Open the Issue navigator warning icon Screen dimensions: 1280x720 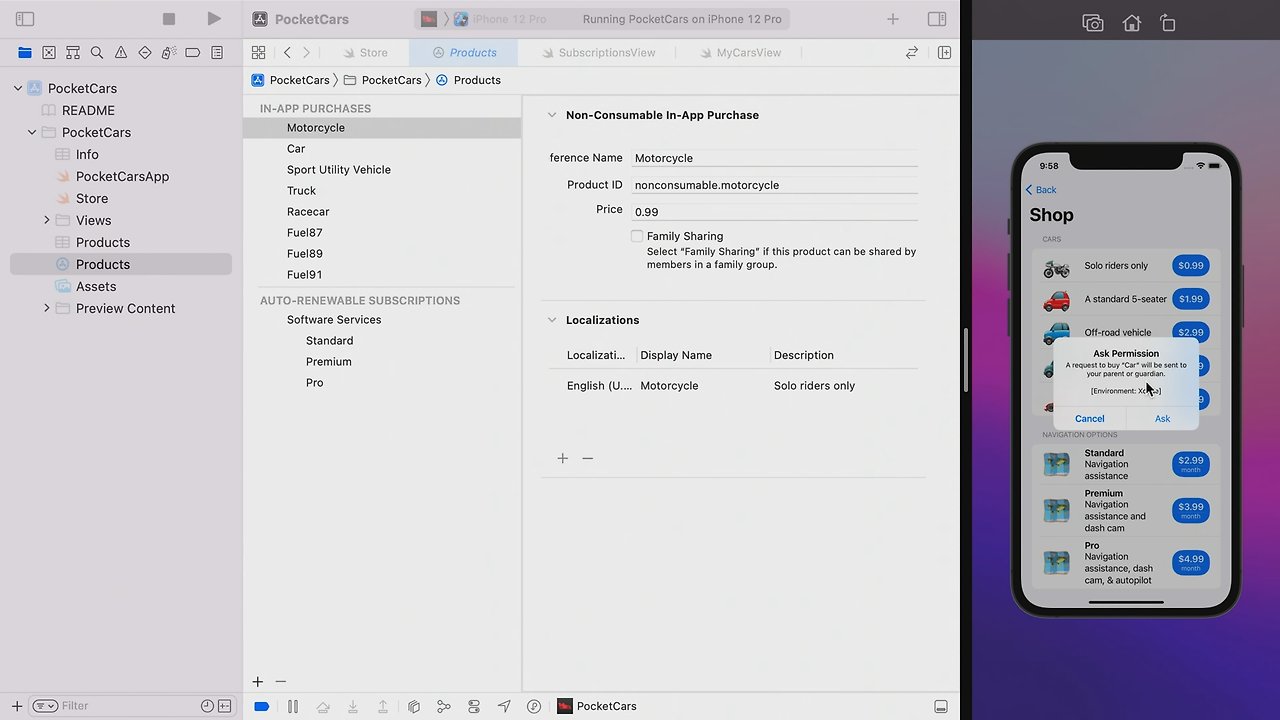121,52
